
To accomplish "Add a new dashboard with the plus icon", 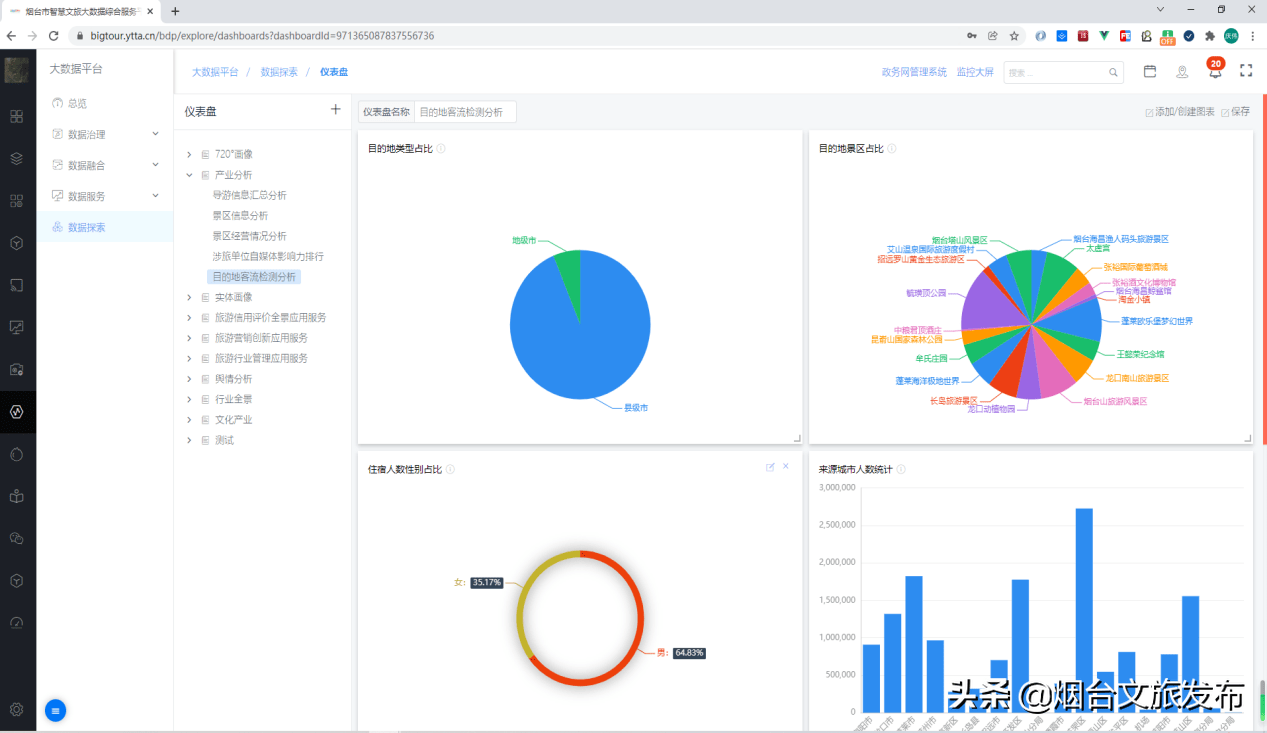I will 335,110.
